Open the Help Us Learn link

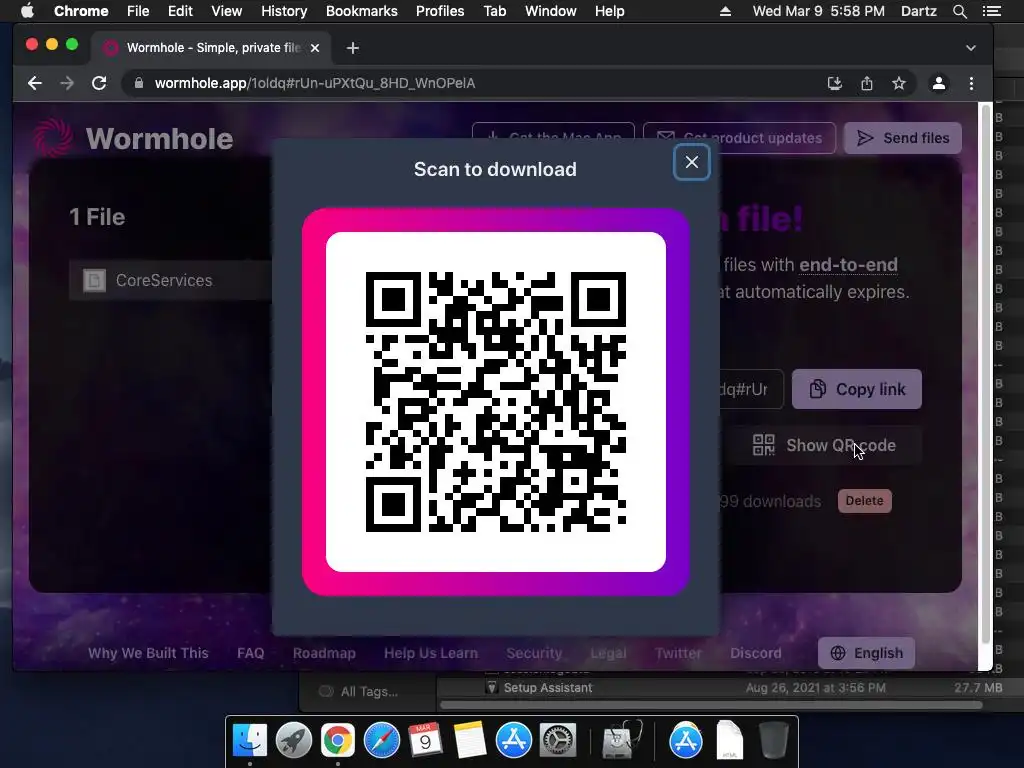(430, 653)
